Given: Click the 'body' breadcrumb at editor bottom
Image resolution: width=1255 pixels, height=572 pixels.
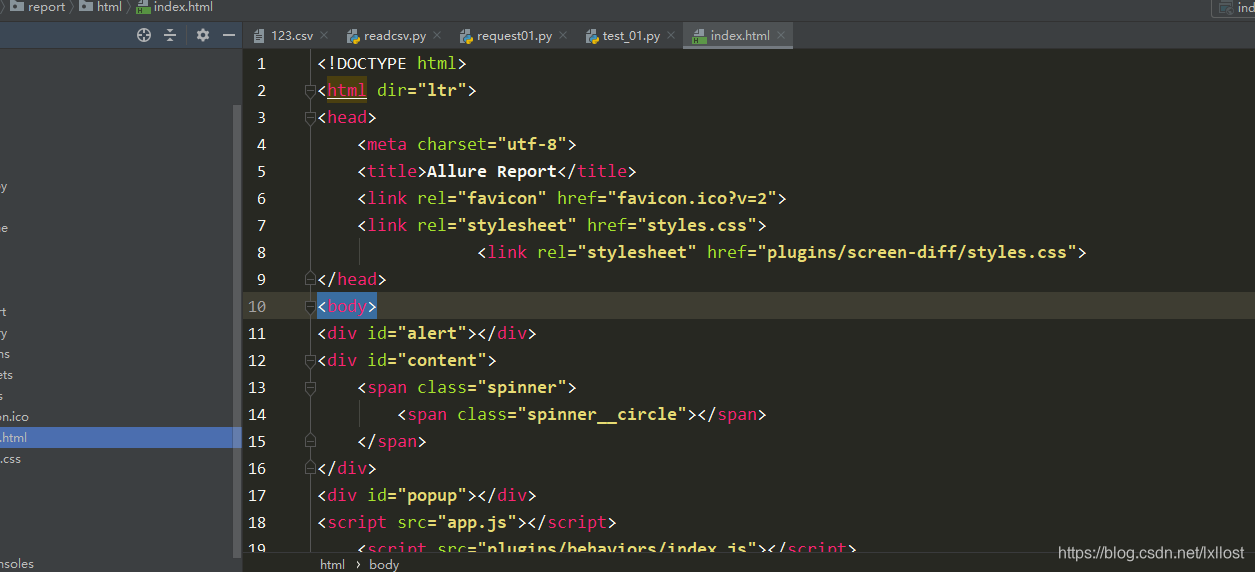Looking at the screenshot, I should (384, 564).
